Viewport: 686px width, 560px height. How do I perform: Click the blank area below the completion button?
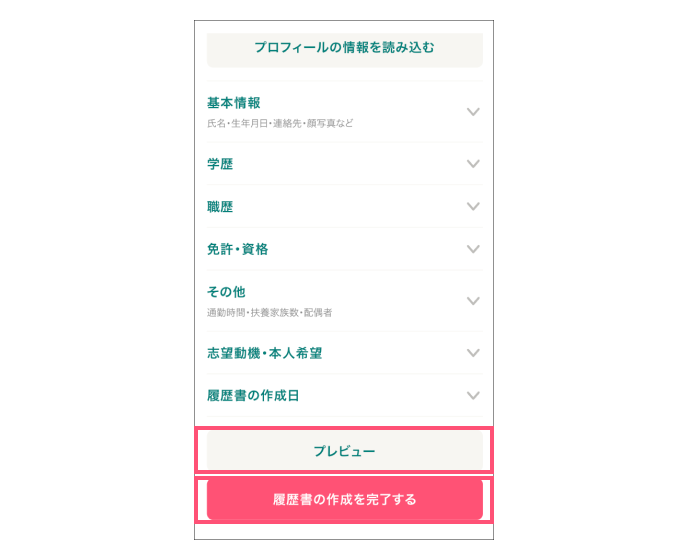pos(344,531)
